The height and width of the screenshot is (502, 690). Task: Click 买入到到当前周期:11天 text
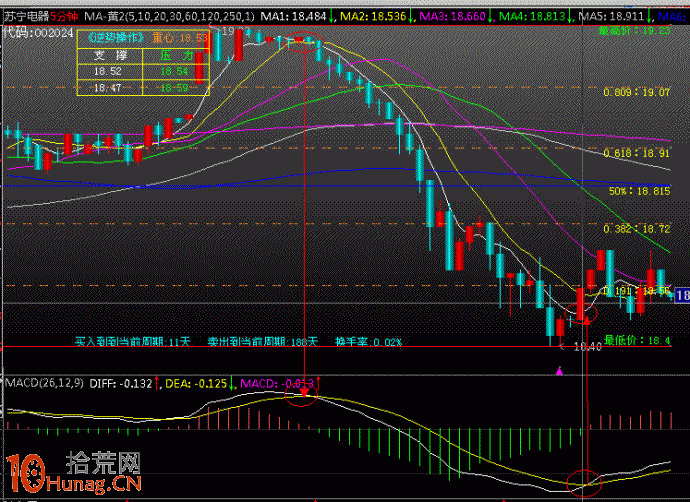point(132,342)
